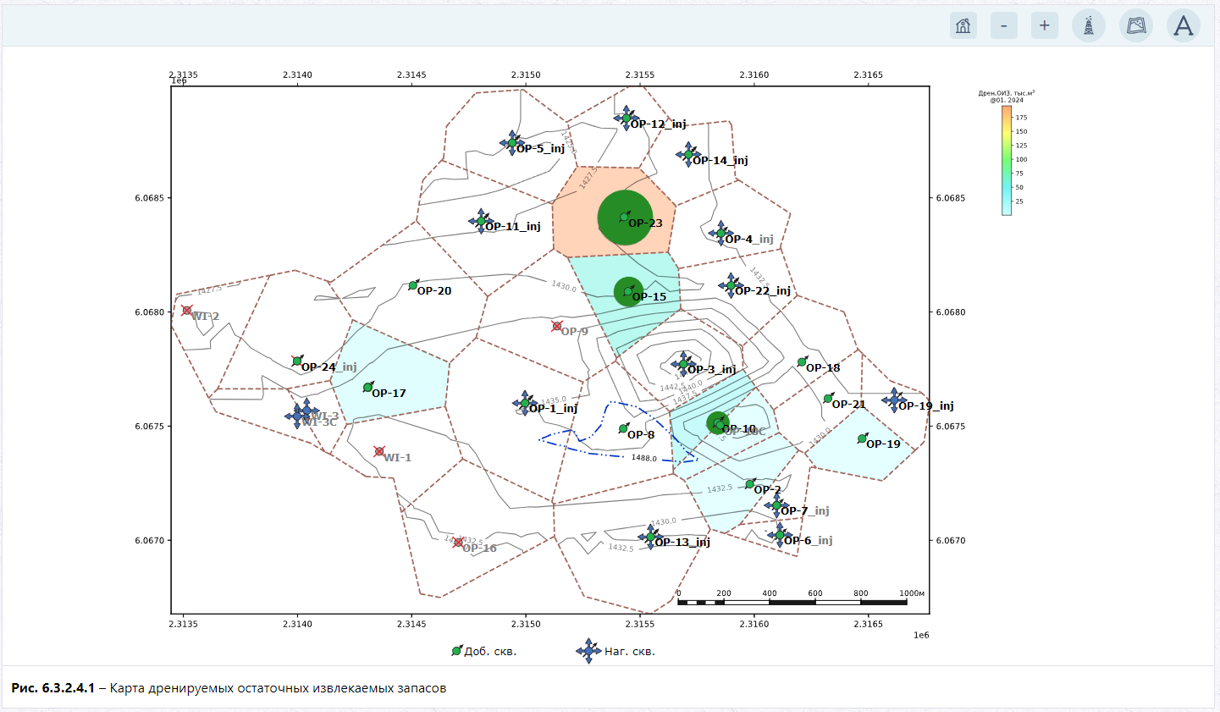Toggle wells display via oil derrick icon
Viewport: 1220px width, 712px height.
click(1089, 26)
